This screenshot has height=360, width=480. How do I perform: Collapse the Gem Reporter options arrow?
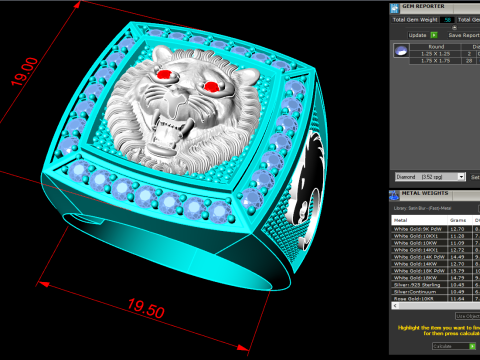coord(454,28)
